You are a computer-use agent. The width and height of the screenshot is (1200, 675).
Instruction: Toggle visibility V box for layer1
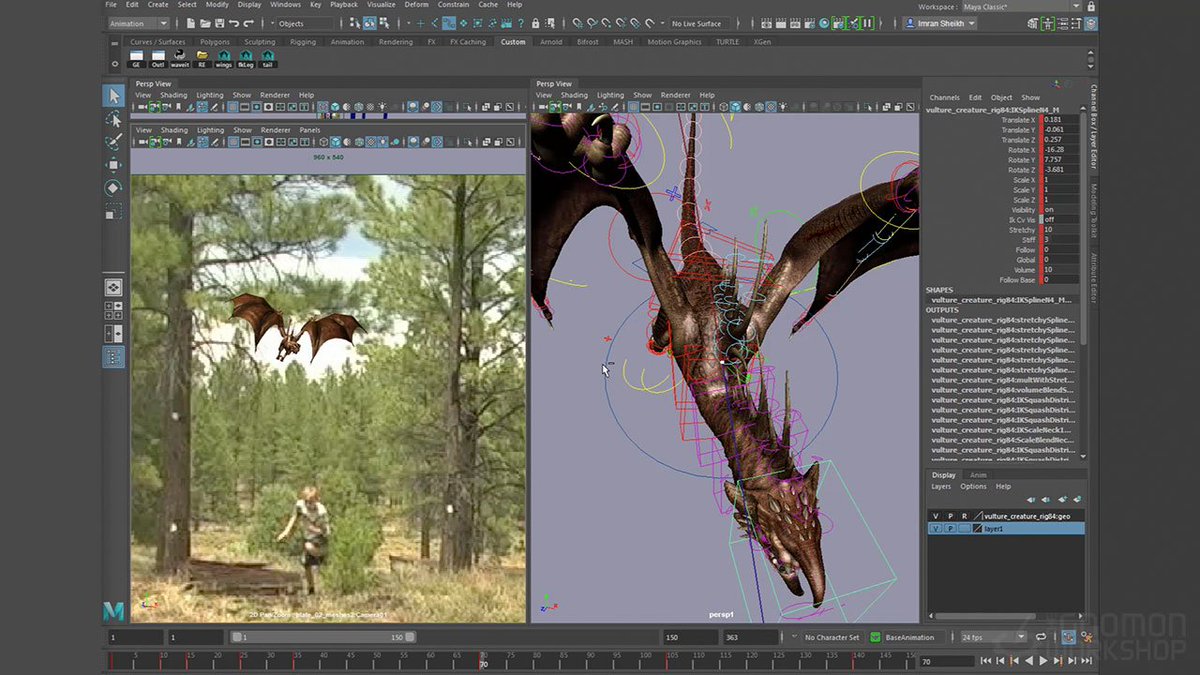936,528
